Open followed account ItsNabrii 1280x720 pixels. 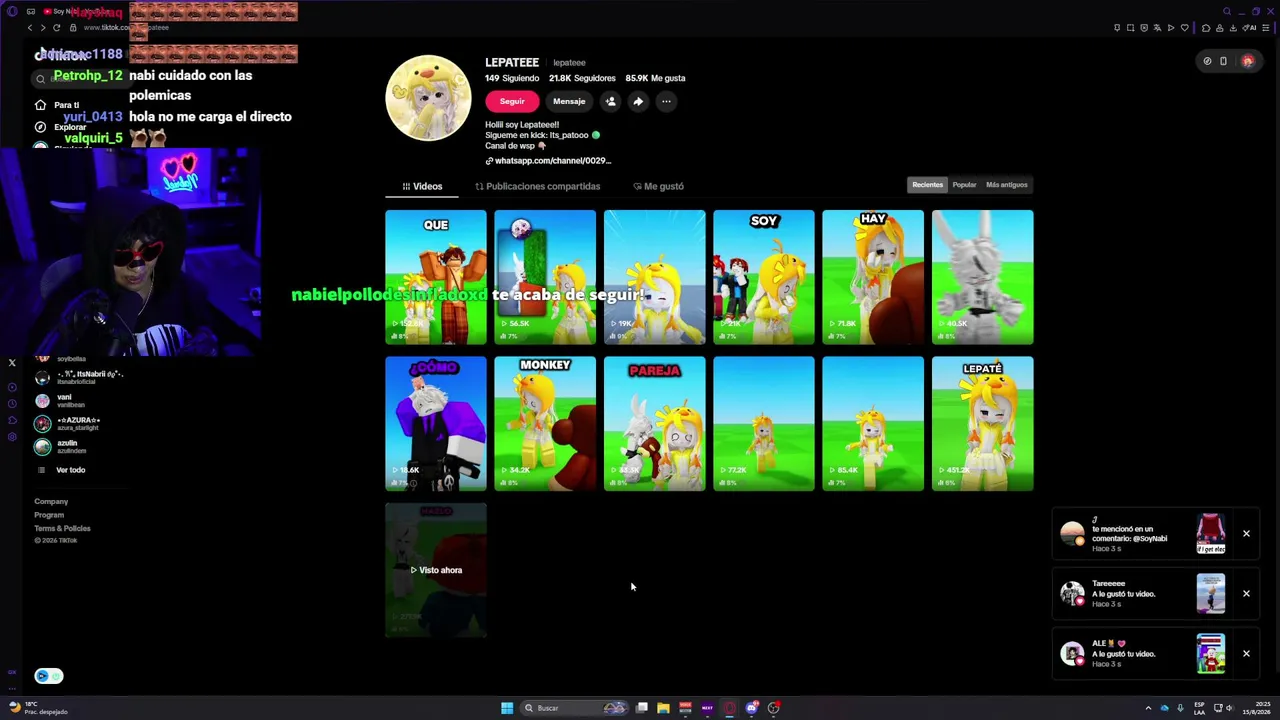tap(78, 377)
